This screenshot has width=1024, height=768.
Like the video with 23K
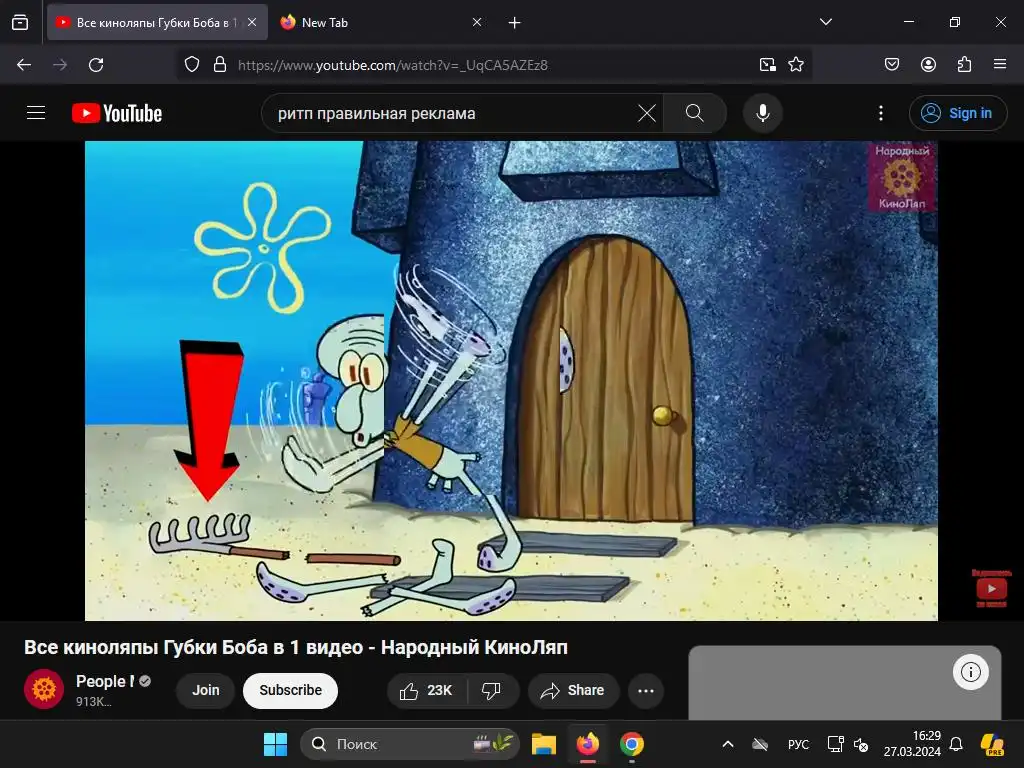click(427, 690)
